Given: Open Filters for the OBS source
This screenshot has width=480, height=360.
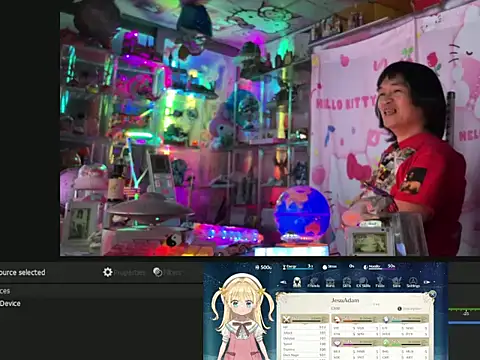Looking at the screenshot, I should (167, 272).
